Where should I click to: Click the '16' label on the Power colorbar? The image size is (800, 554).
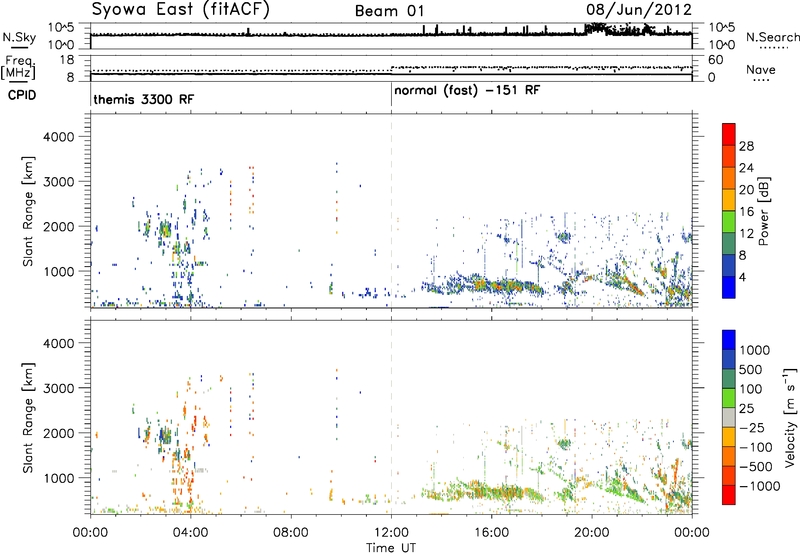(x=746, y=212)
